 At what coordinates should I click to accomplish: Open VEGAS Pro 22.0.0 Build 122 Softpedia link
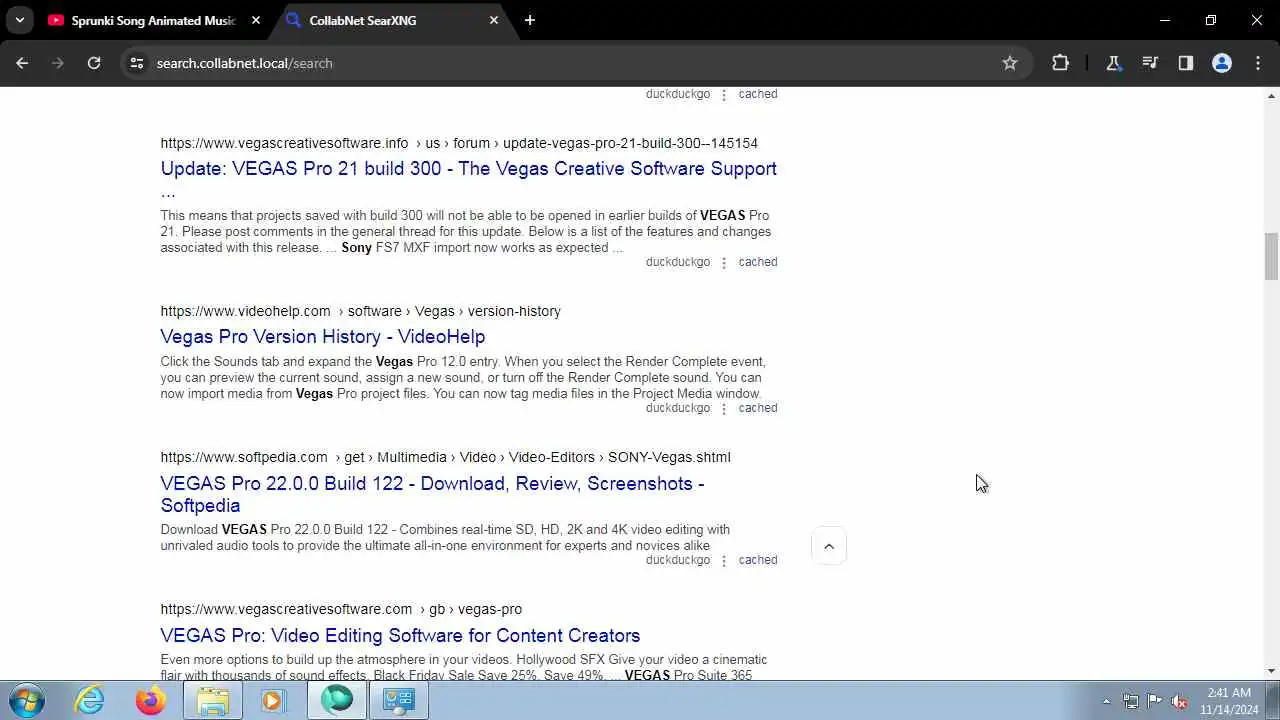432,494
